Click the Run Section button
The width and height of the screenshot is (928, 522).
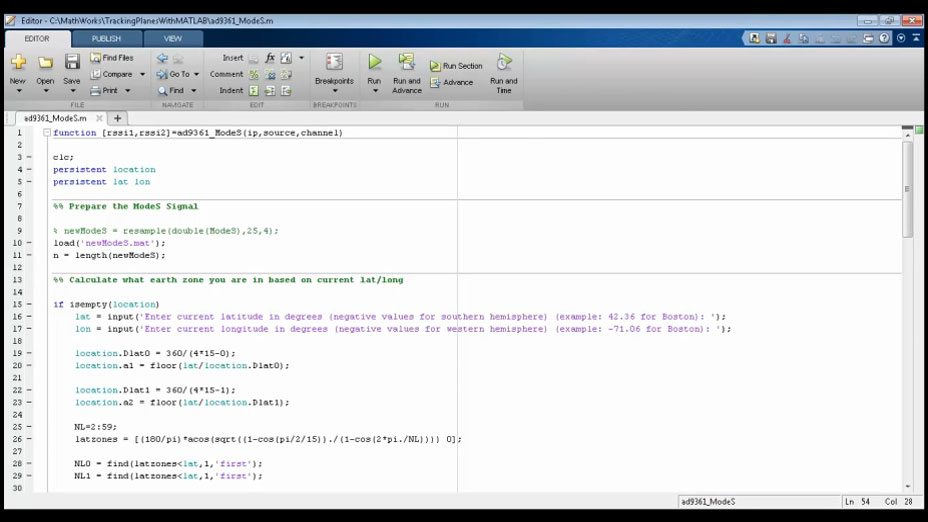456,66
